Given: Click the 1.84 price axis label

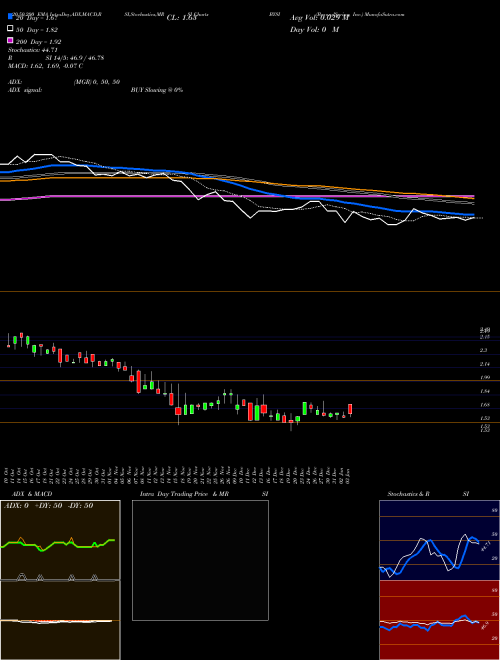Looking at the screenshot, I should tap(484, 391).
